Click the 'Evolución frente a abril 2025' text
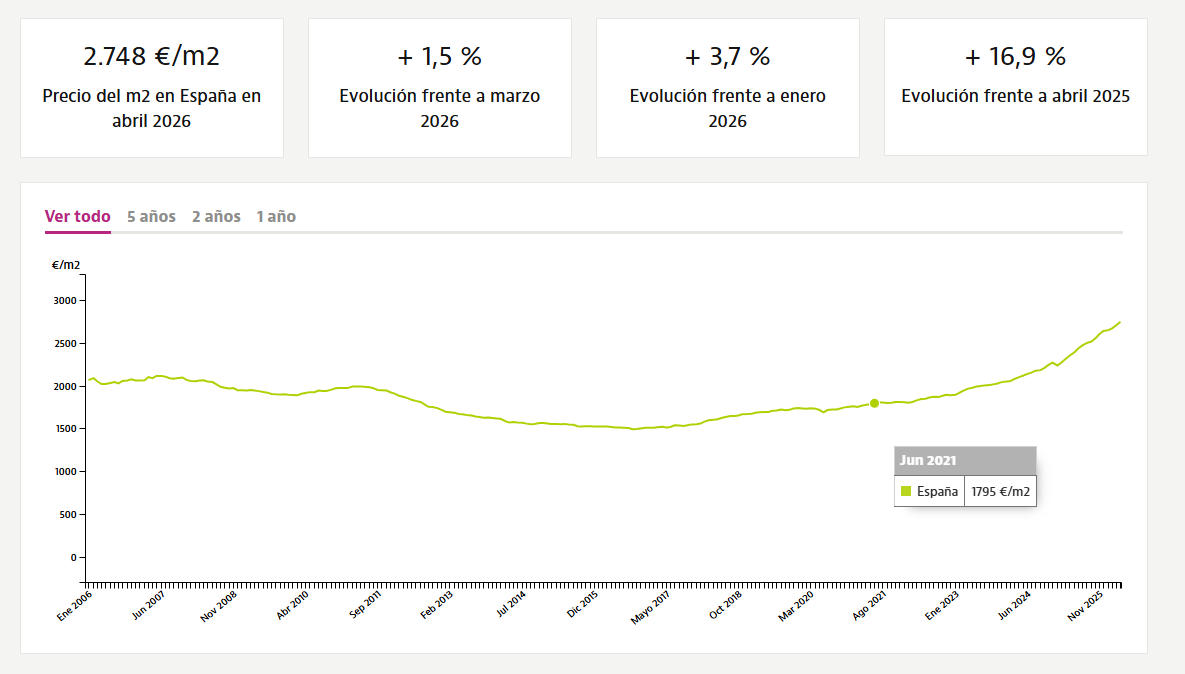 [1016, 96]
